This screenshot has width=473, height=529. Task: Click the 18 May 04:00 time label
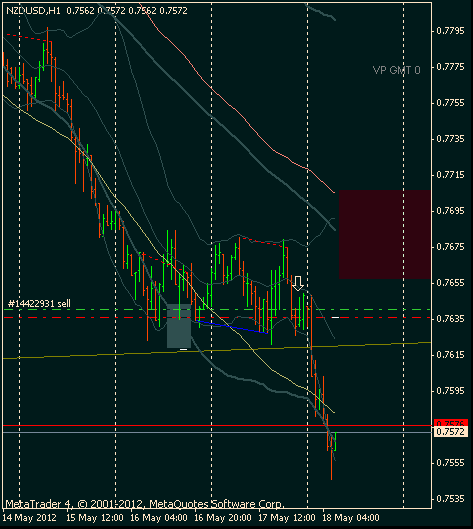point(351,518)
